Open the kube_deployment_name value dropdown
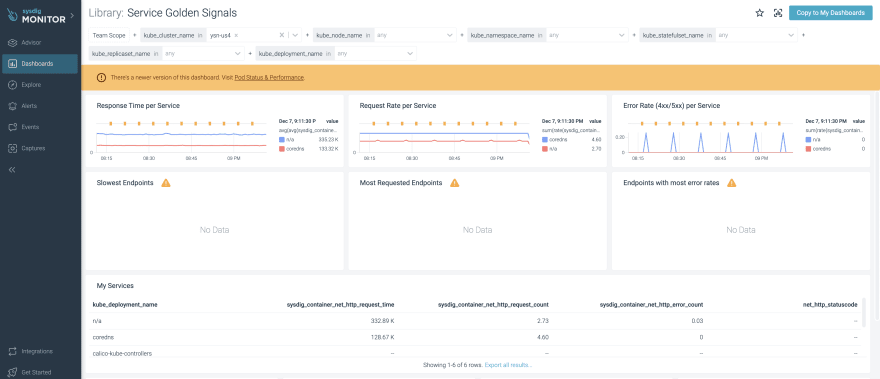 click(x=375, y=54)
